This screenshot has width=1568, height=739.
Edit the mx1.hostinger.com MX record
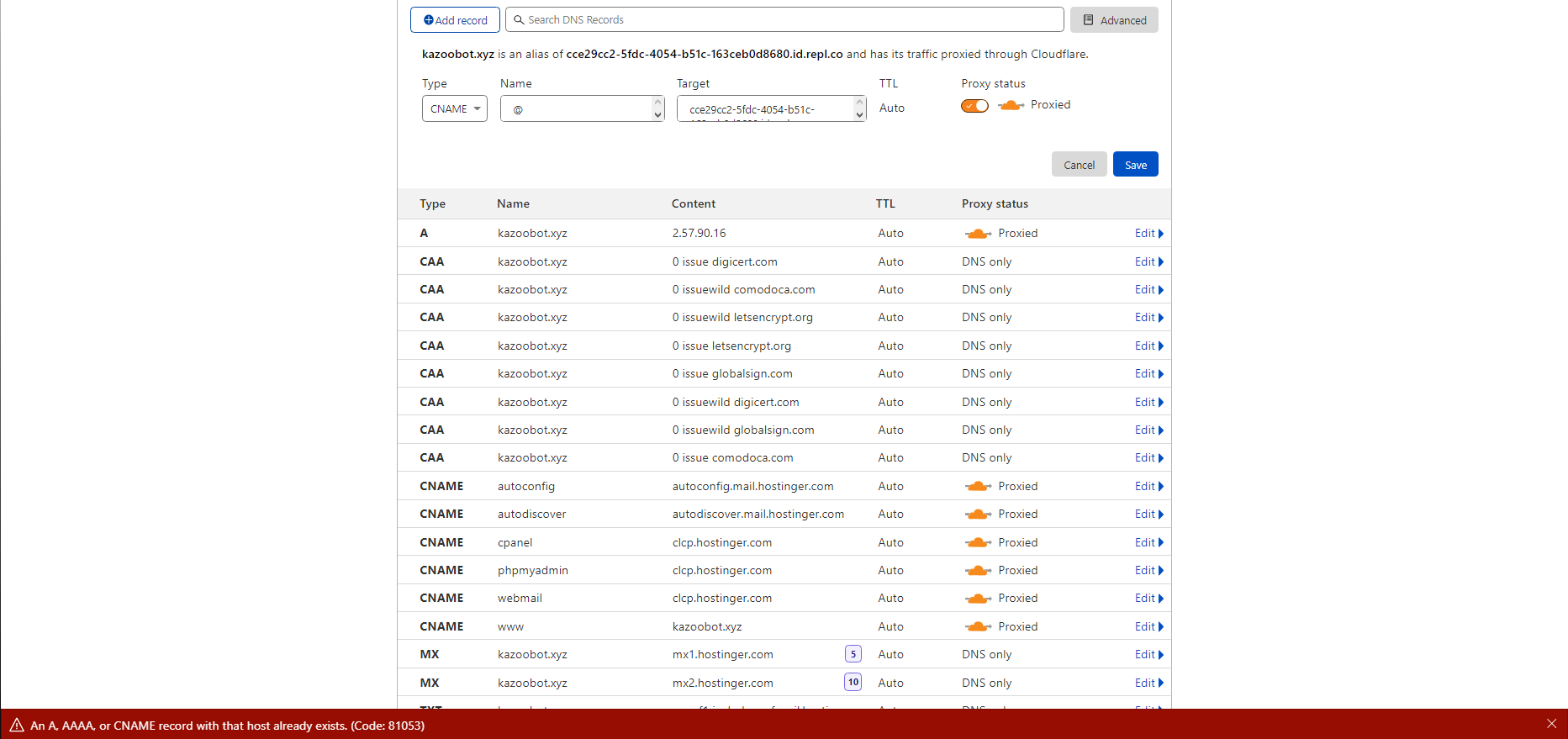click(1148, 654)
